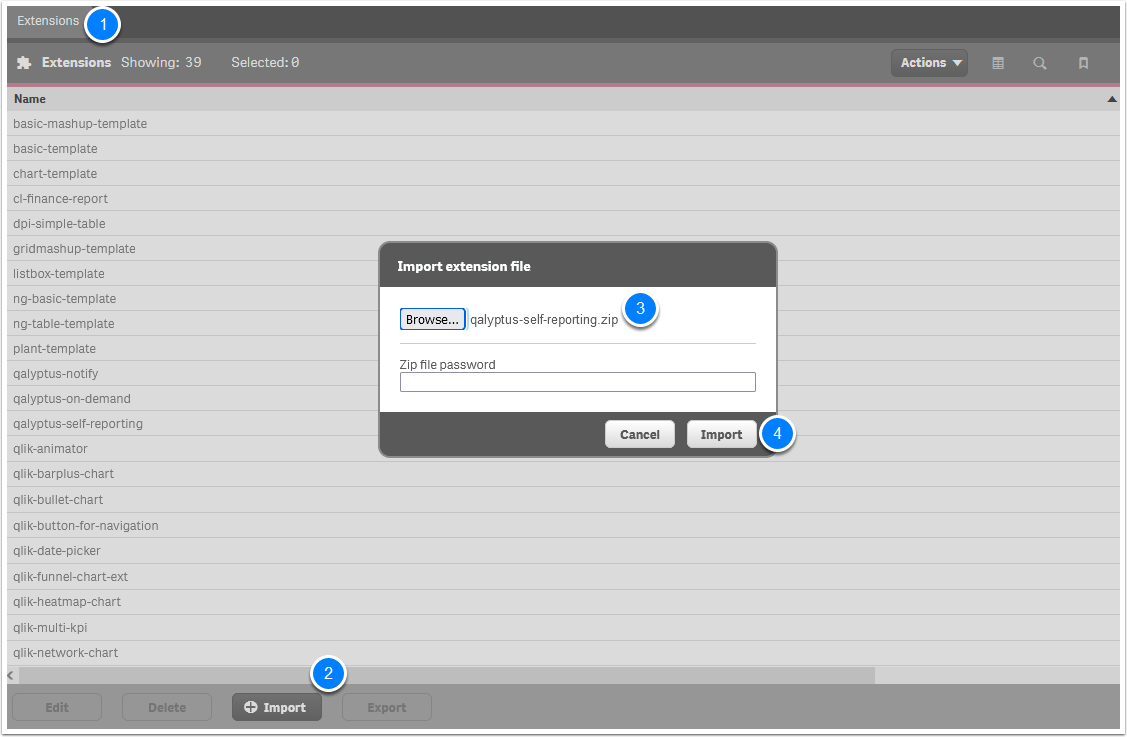Image resolution: width=1127 pixels, height=737 pixels.
Task: Switch to the Extensions tab
Action: coord(47,20)
